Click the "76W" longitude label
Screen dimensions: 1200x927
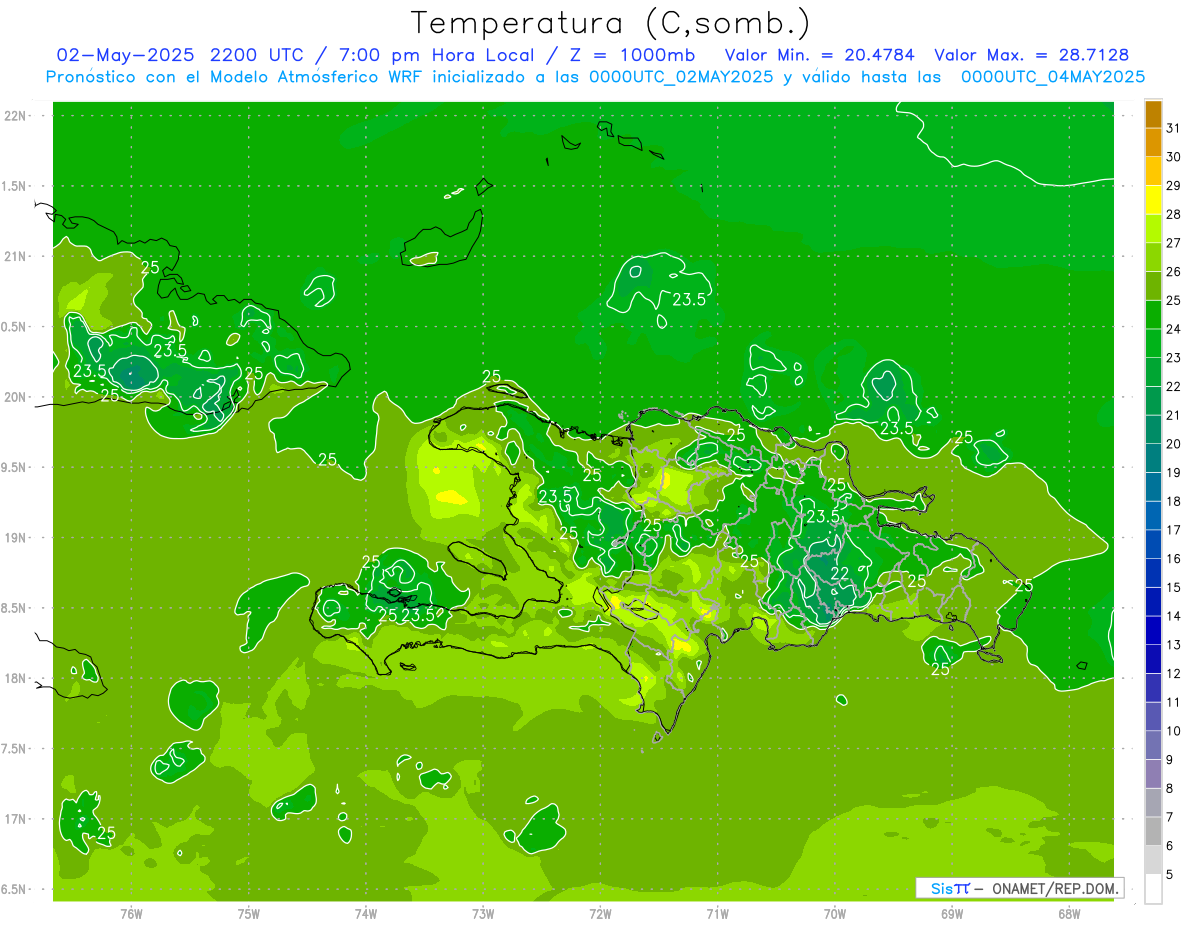tap(131, 913)
